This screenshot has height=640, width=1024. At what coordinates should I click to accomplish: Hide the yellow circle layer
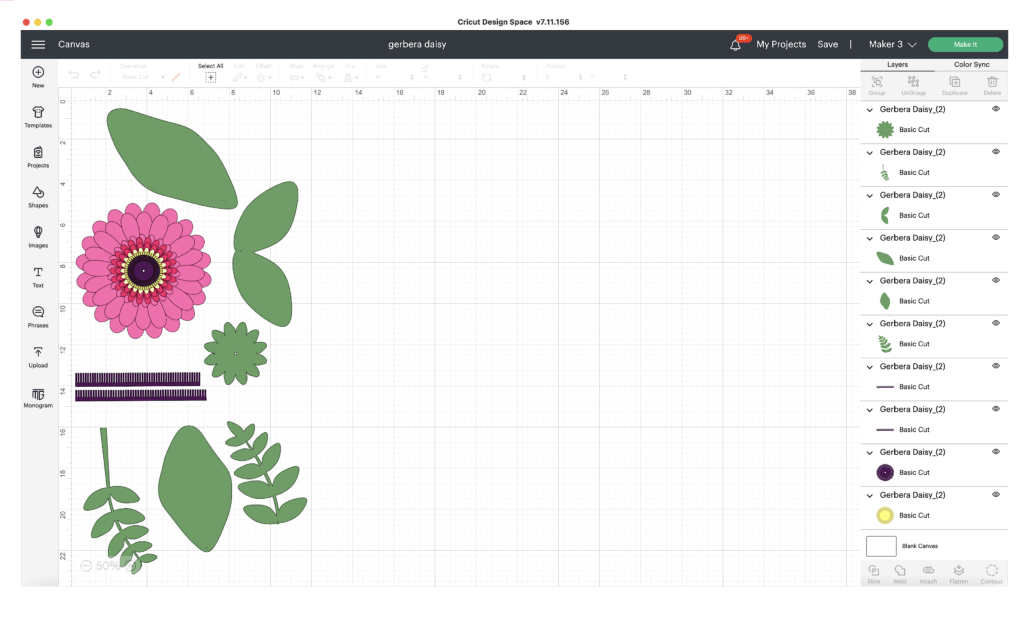[x=996, y=494]
